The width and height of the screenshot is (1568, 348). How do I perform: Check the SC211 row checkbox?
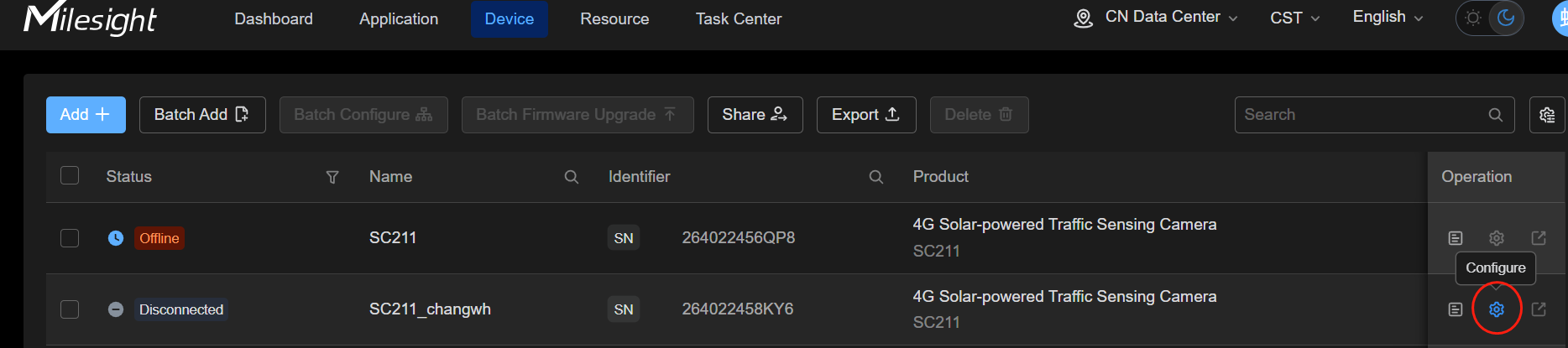70,238
